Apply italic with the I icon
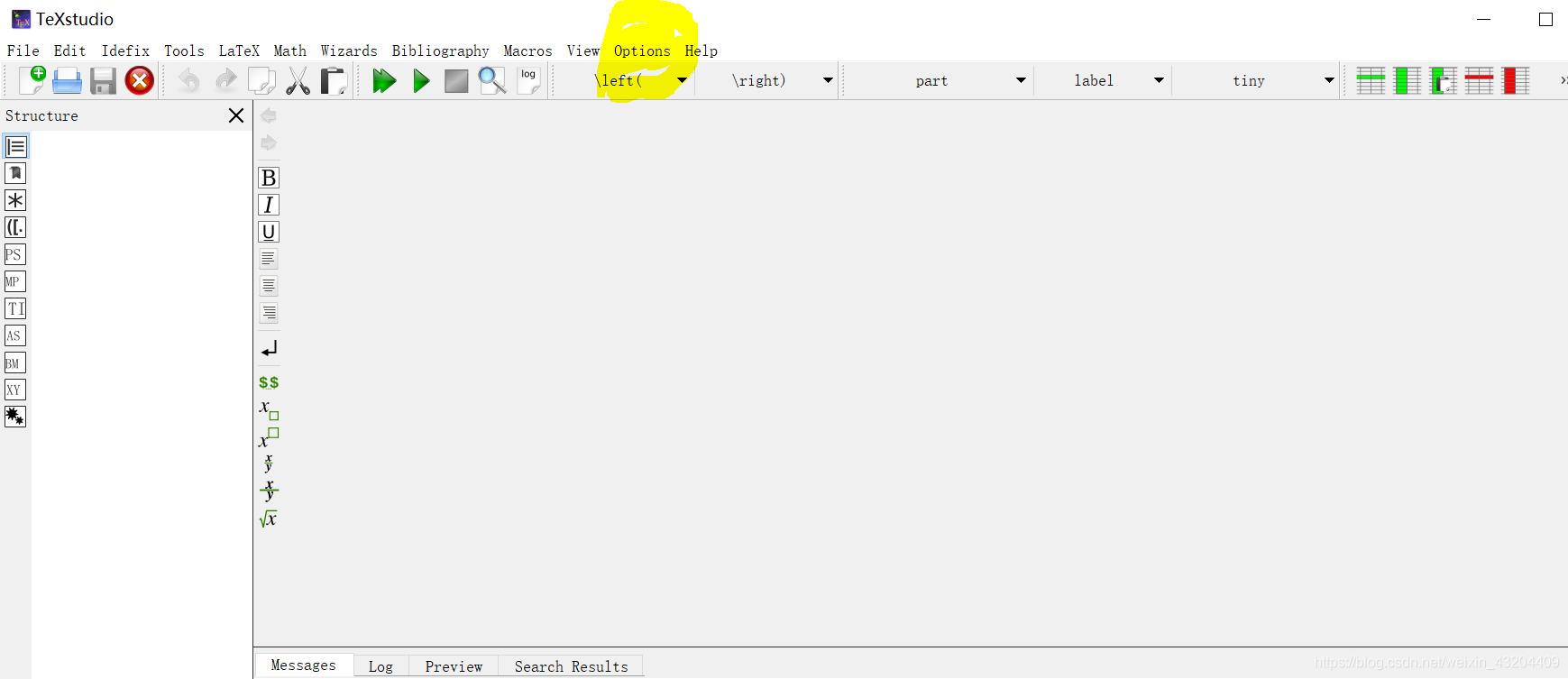Image resolution: width=1568 pixels, height=679 pixels. (269, 205)
